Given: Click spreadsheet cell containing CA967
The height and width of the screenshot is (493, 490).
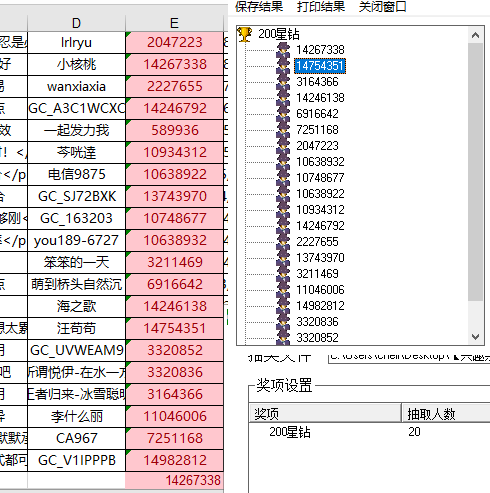Looking at the screenshot, I should 76,438.
